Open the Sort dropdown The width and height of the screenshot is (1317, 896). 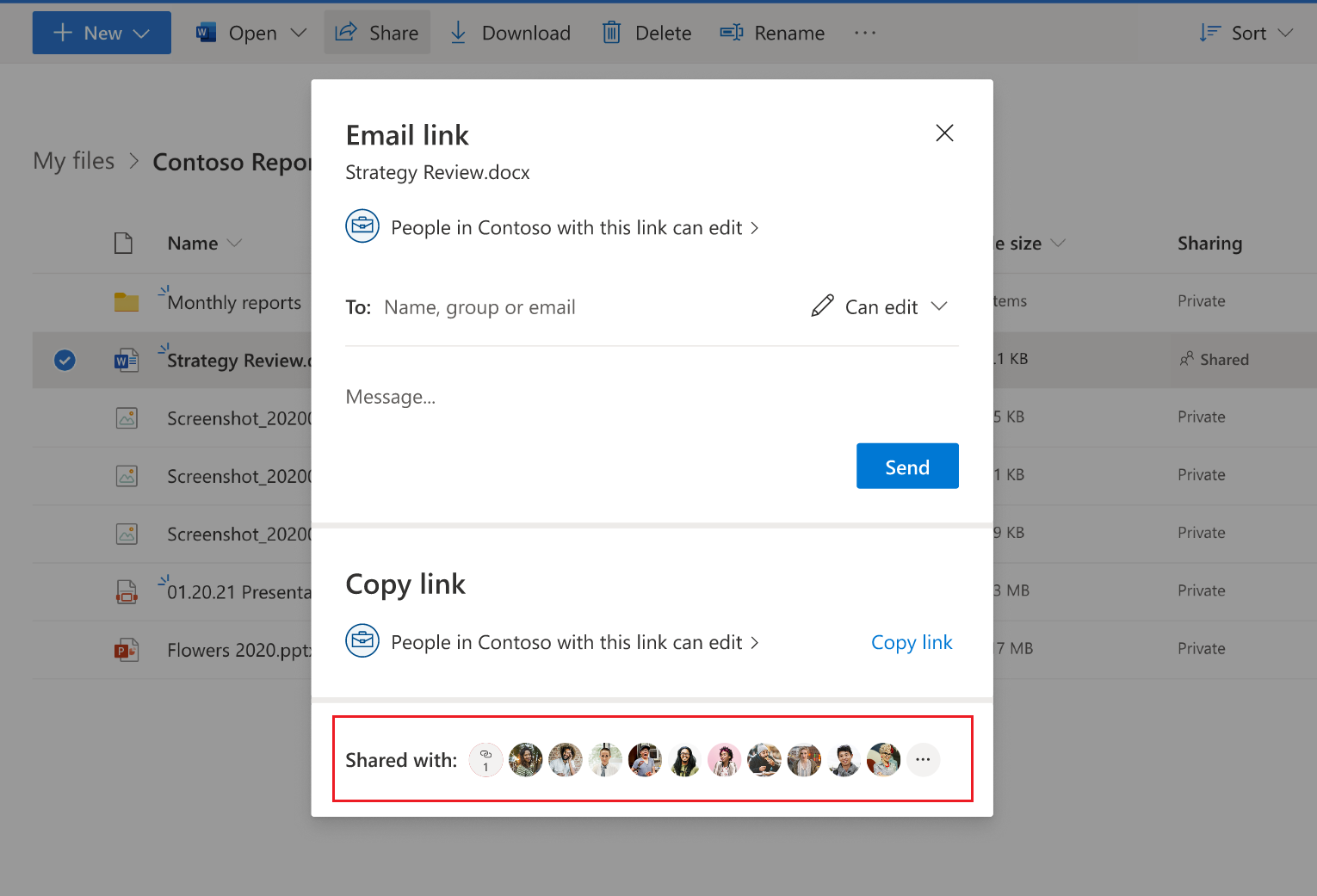pyautogui.click(x=1246, y=32)
